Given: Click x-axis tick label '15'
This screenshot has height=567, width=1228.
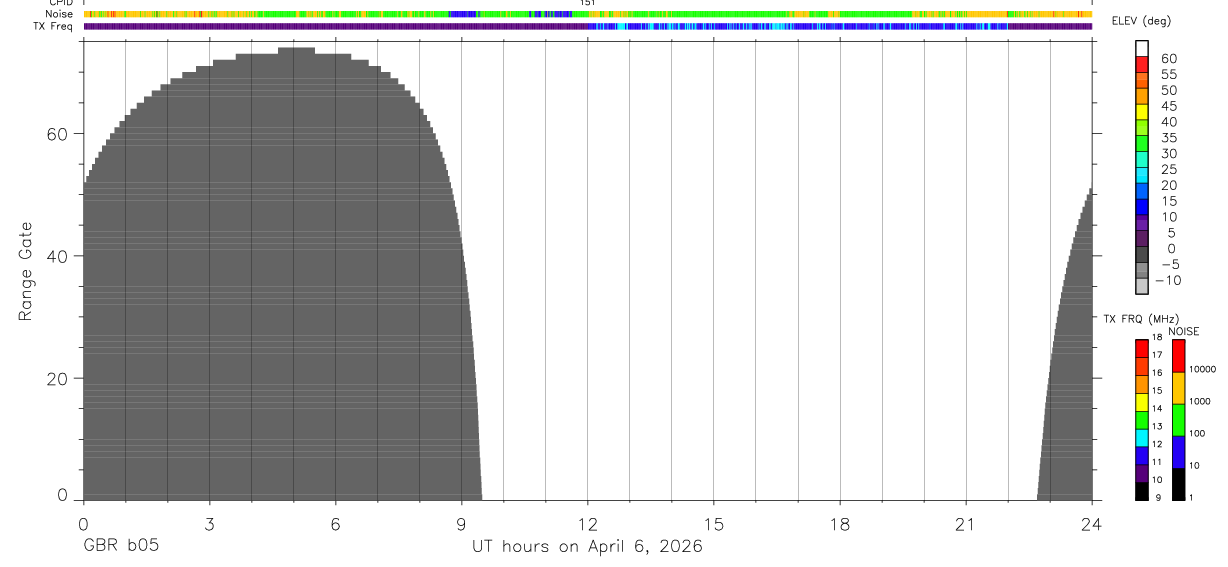Looking at the screenshot, I should coord(713,524).
